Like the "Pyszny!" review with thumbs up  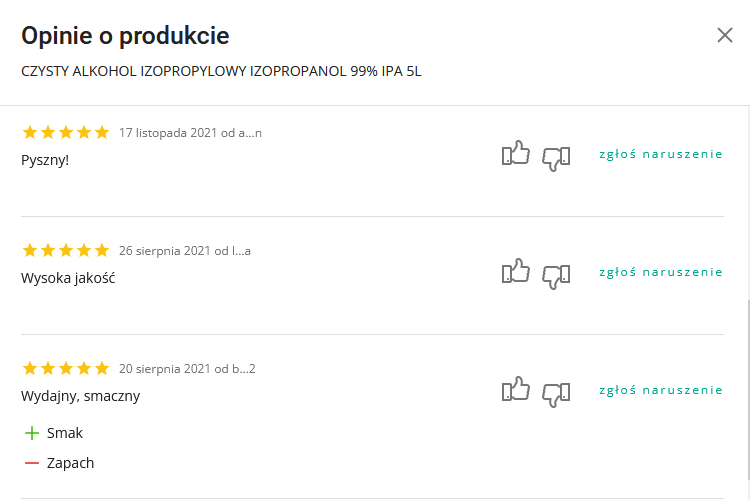(515, 154)
